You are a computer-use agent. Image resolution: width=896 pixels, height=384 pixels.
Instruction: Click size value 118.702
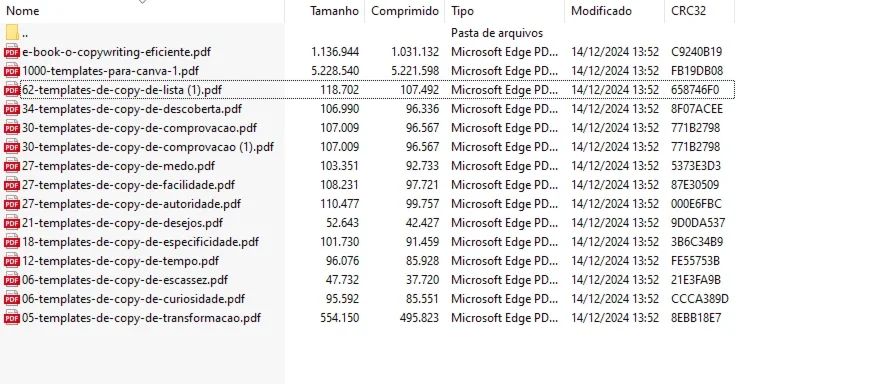tap(340, 90)
